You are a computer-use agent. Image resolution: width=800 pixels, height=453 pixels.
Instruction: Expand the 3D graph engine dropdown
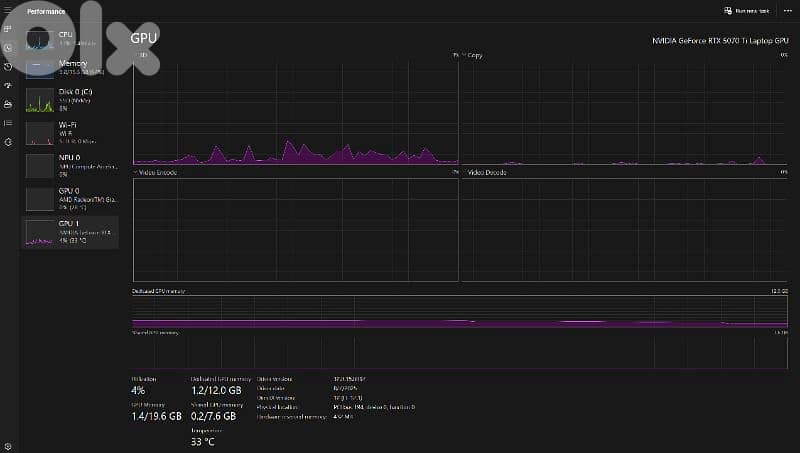click(137, 55)
